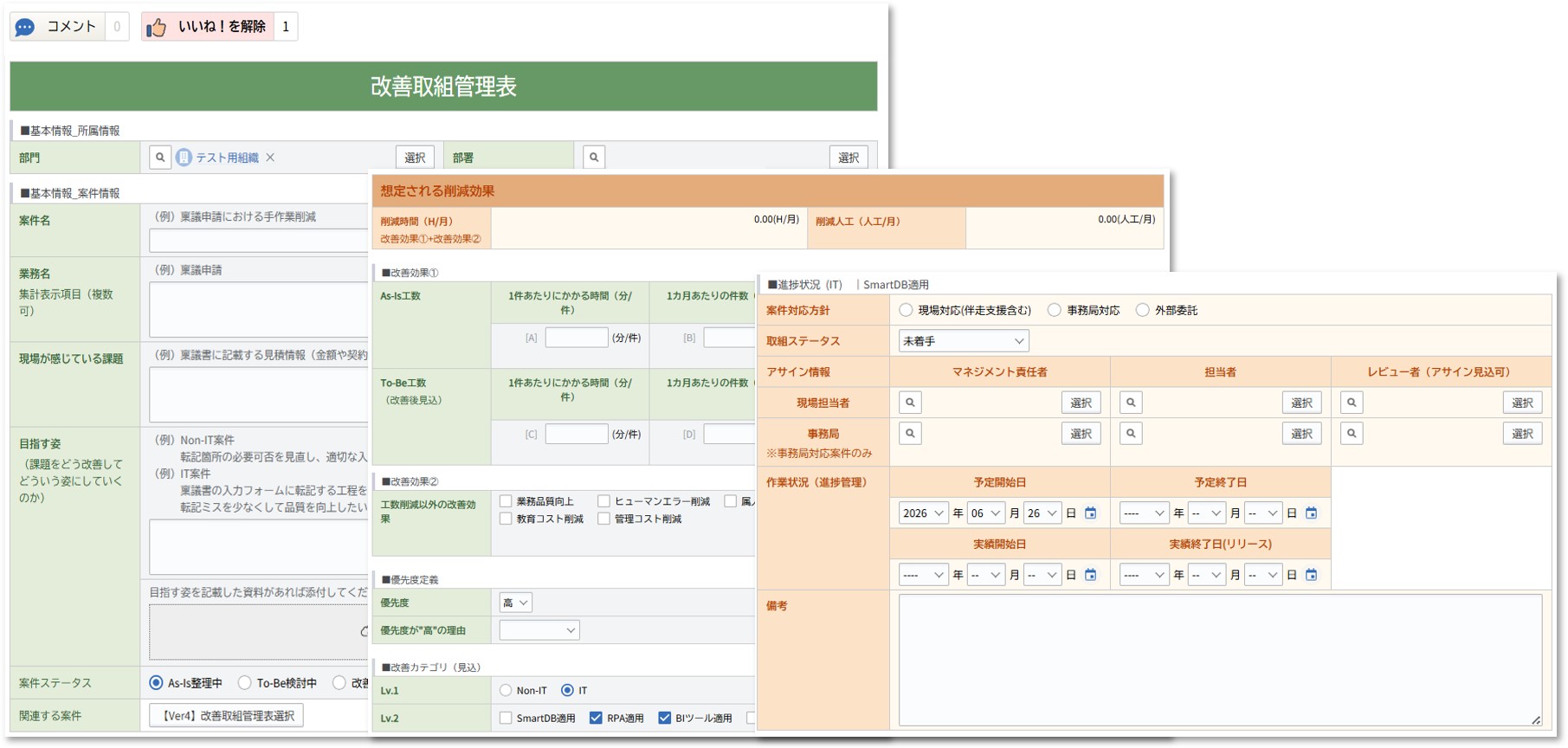Check the SmartDB適用 checkbox
Image resolution: width=1568 pixels, height=748 pixels.
pos(506,719)
